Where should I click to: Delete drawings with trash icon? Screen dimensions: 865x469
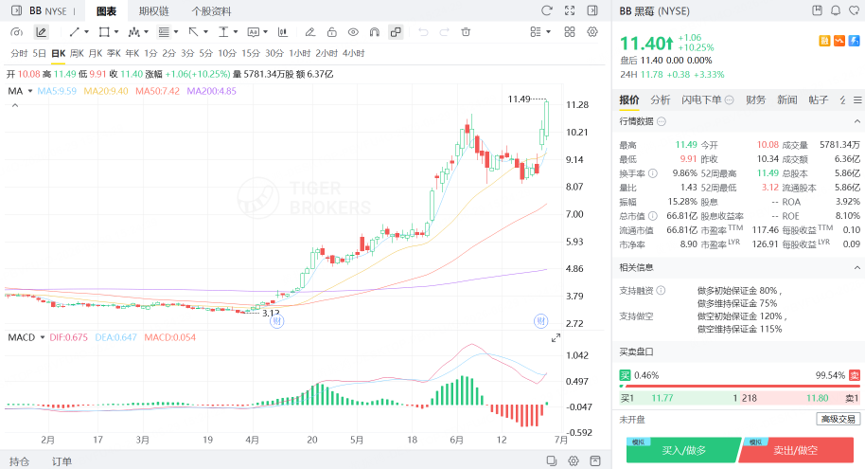[466, 32]
